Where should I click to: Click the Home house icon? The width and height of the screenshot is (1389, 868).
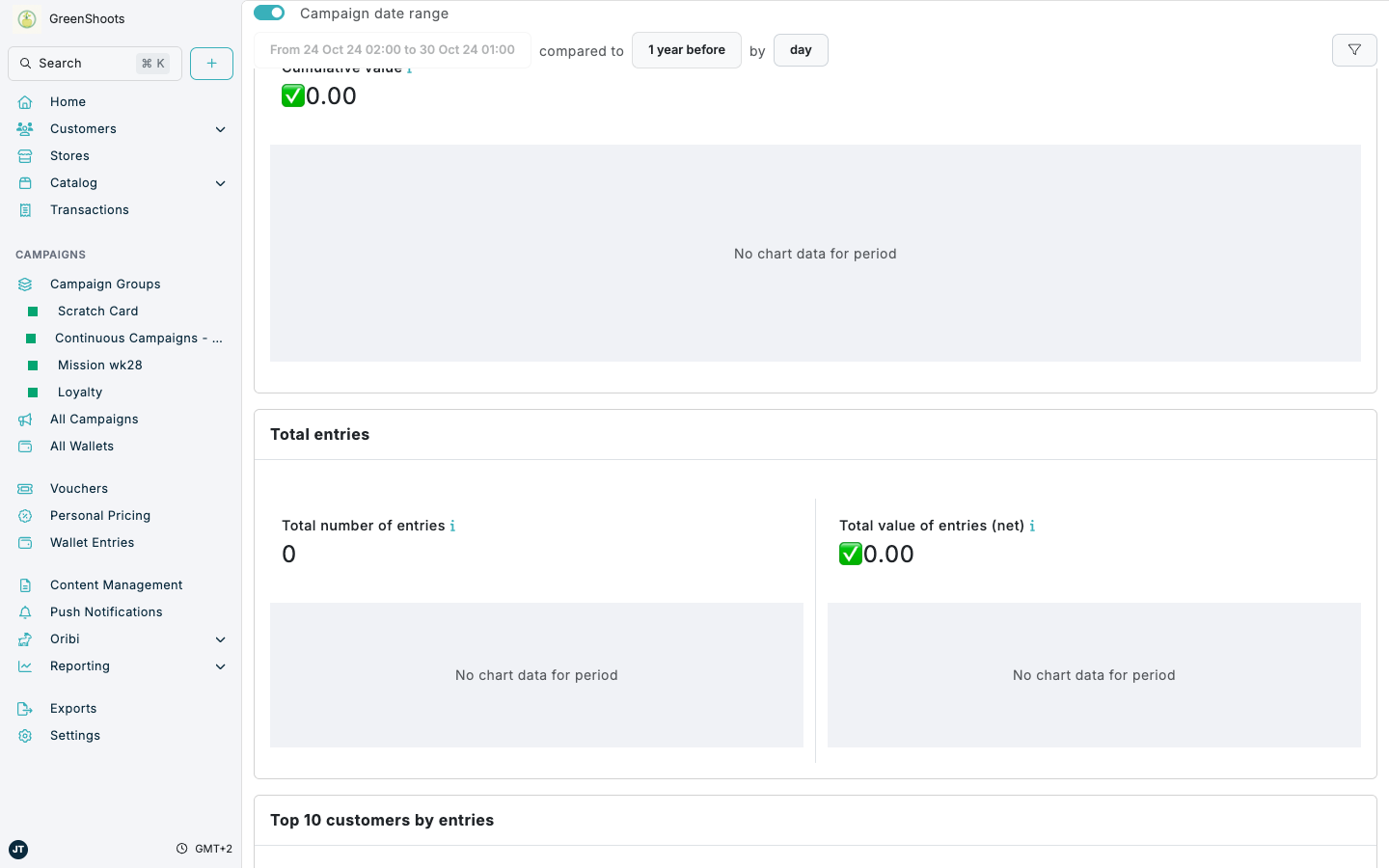25,102
